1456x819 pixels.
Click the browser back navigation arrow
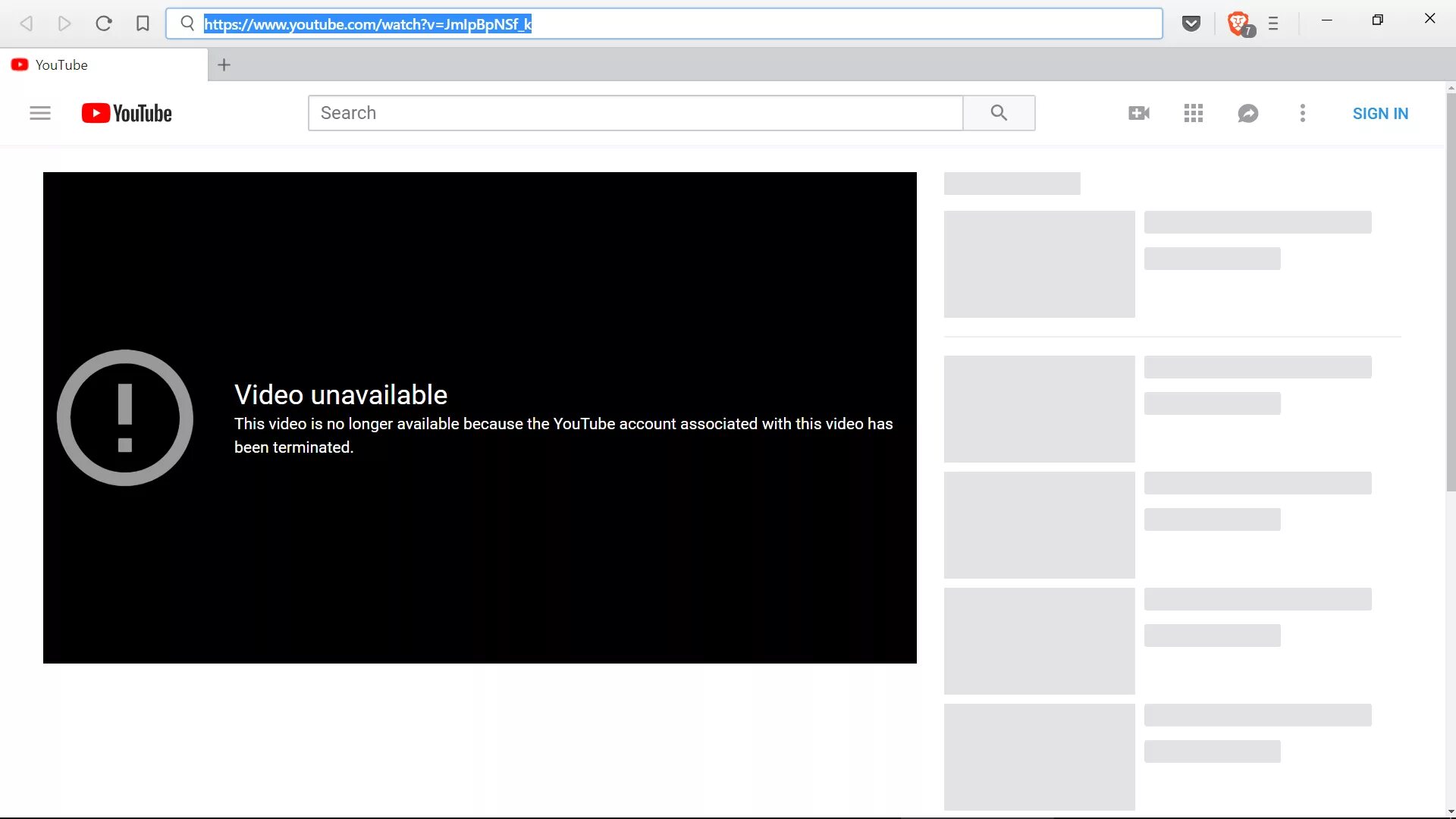27,23
